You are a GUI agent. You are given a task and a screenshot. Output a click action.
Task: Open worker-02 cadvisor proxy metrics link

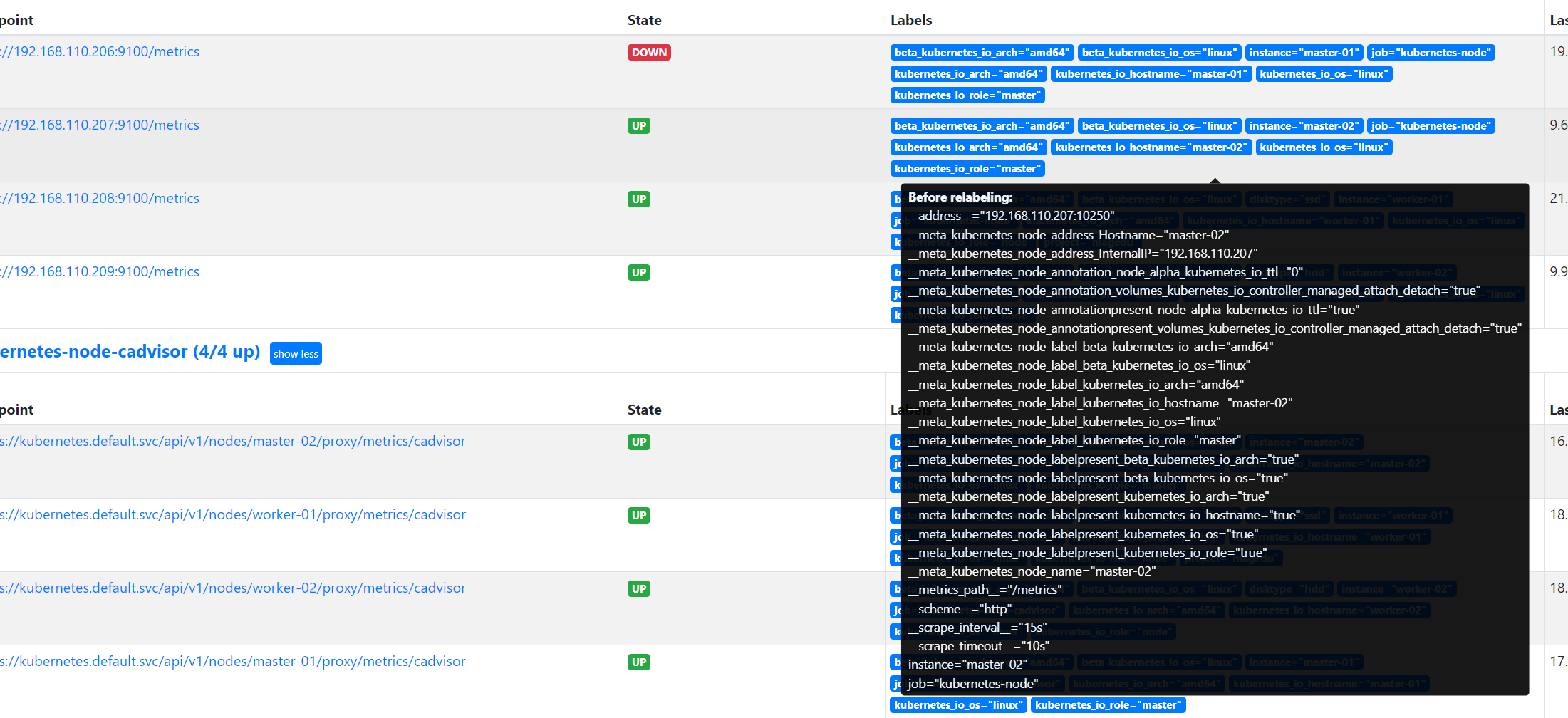pos(233,588)
